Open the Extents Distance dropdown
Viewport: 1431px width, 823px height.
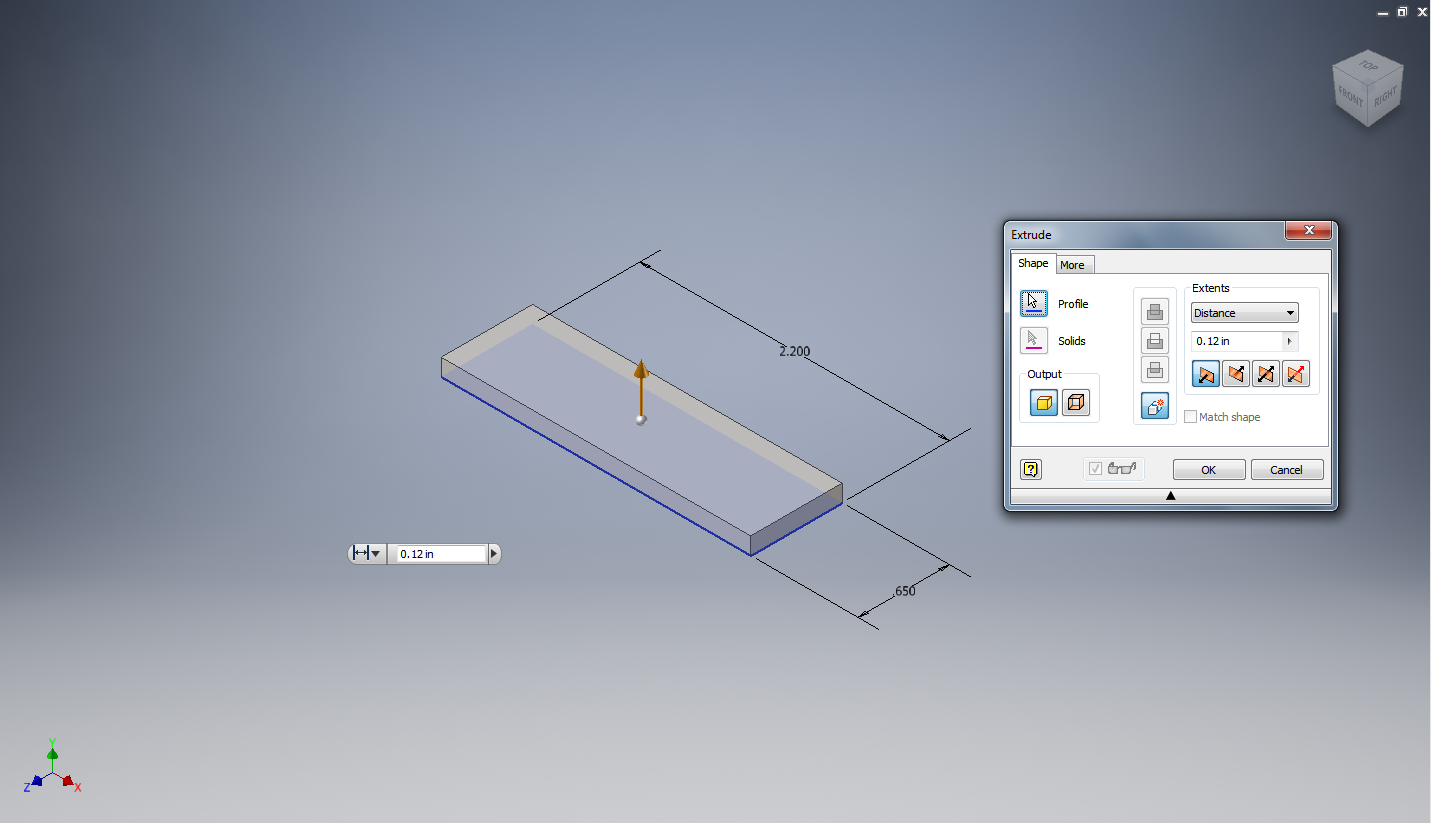(1244, 313)
